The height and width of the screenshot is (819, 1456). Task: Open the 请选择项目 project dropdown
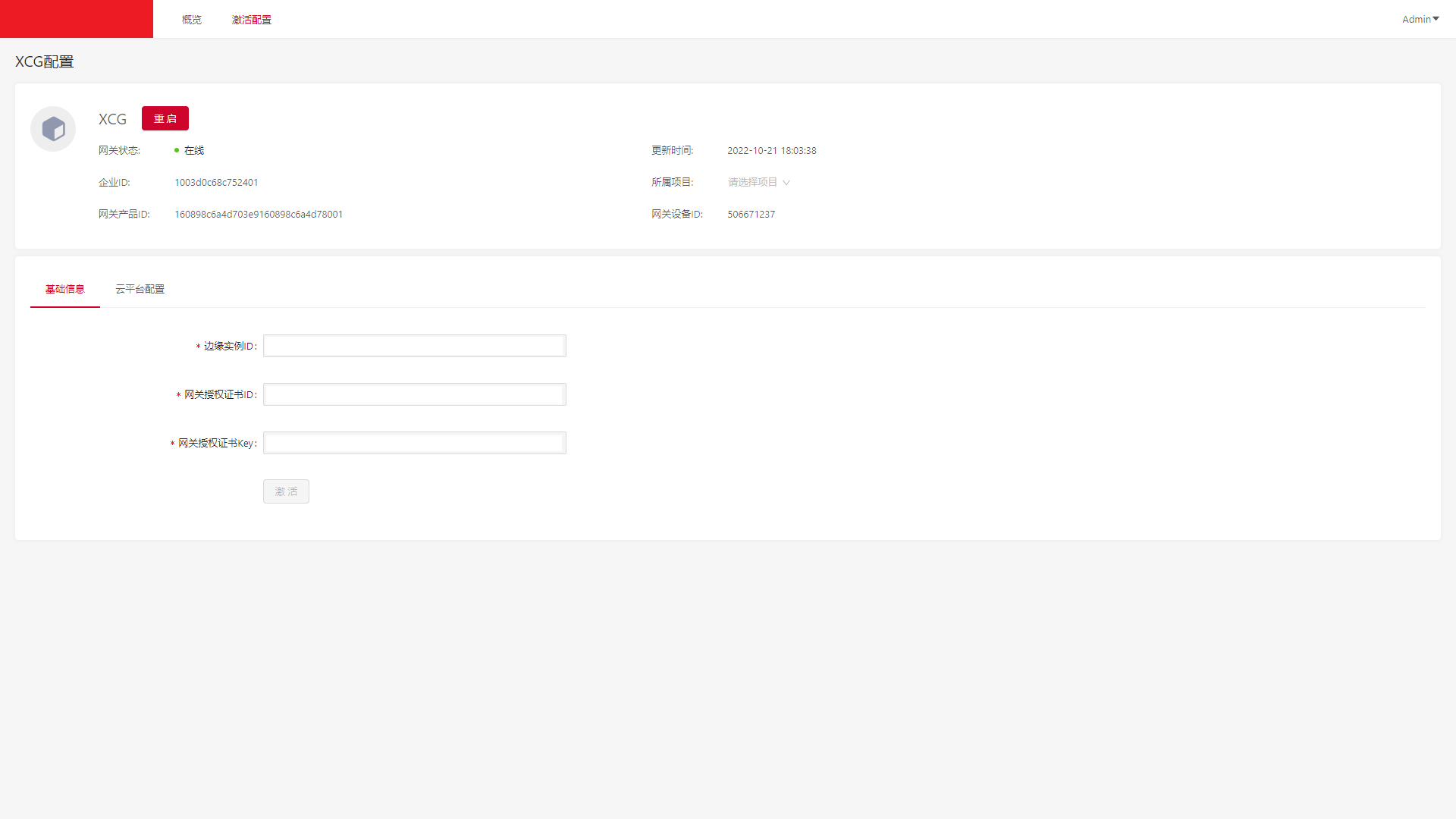[x=752, y=182]
